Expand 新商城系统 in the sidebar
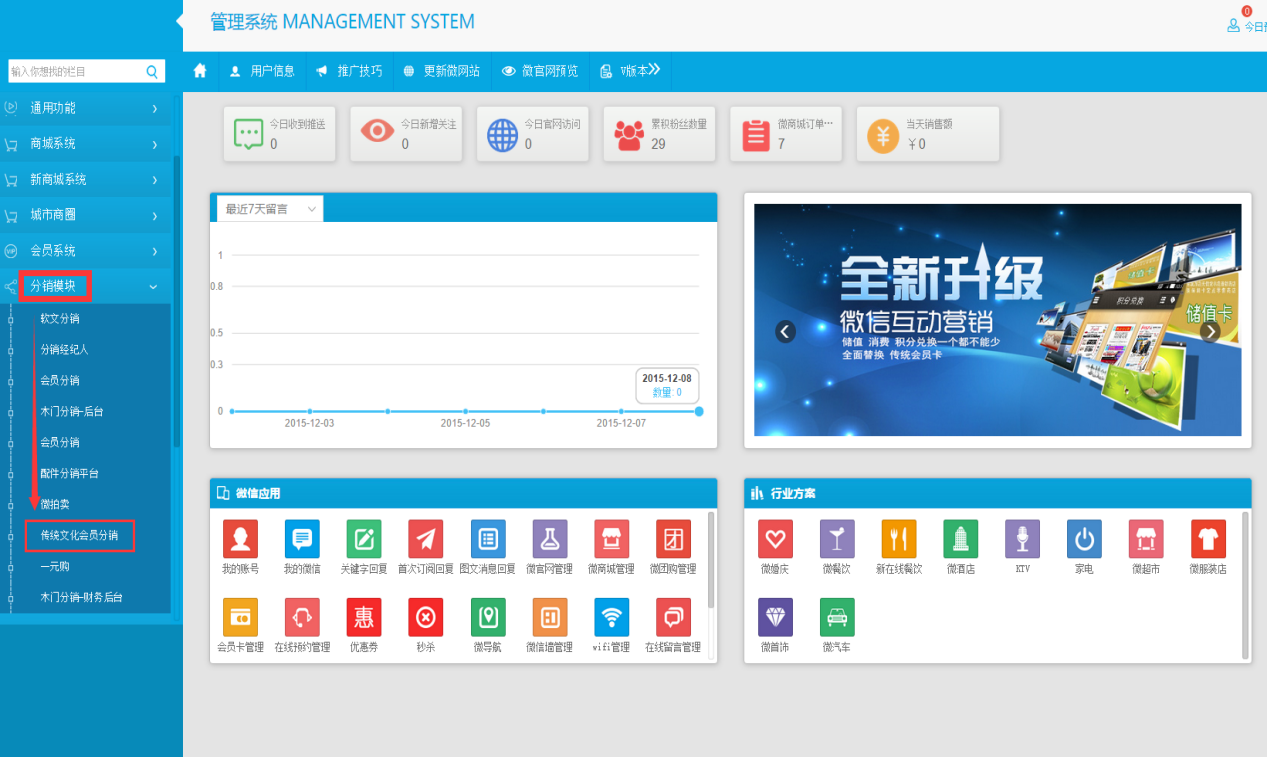 (86, 180)
